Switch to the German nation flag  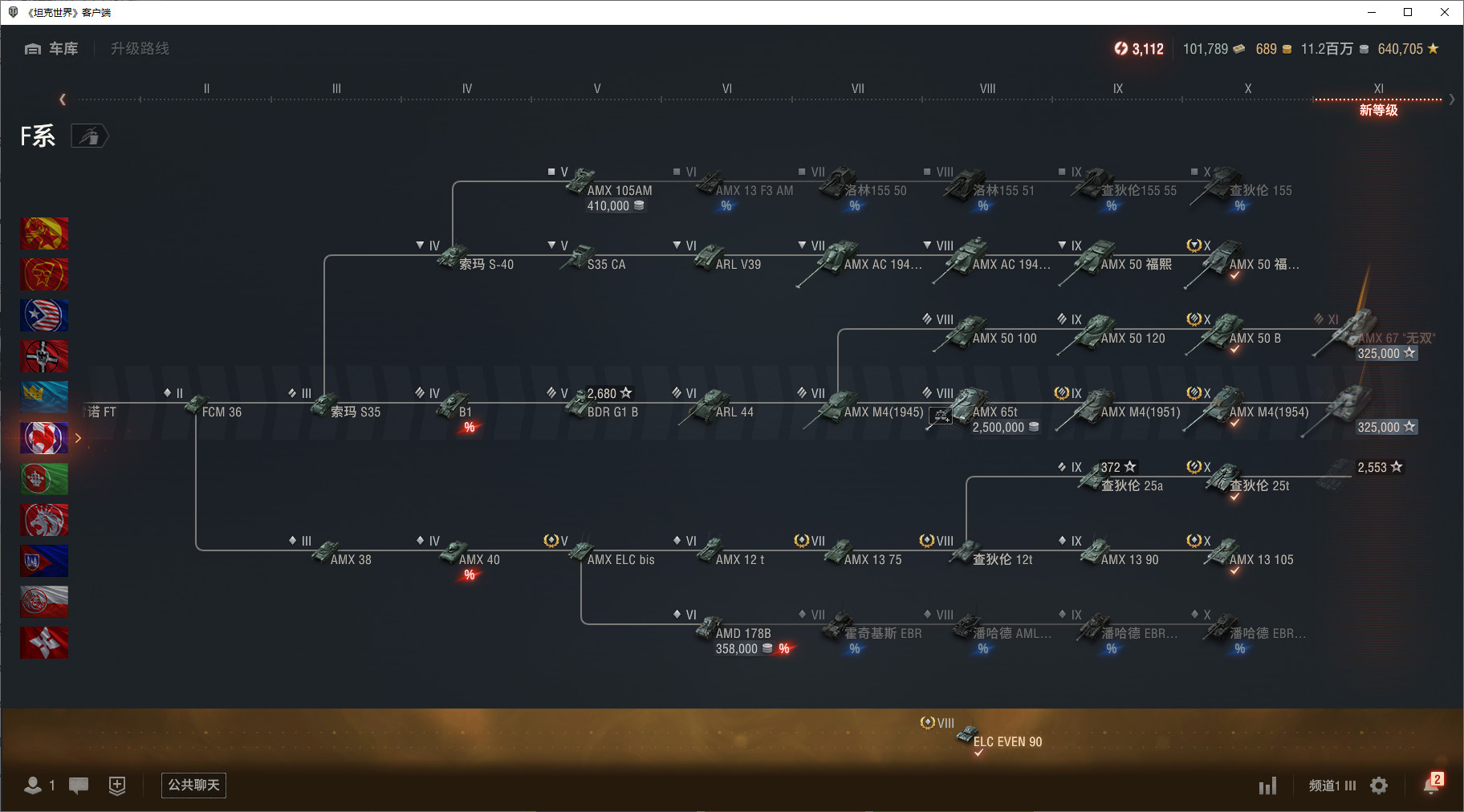(44, 356)
